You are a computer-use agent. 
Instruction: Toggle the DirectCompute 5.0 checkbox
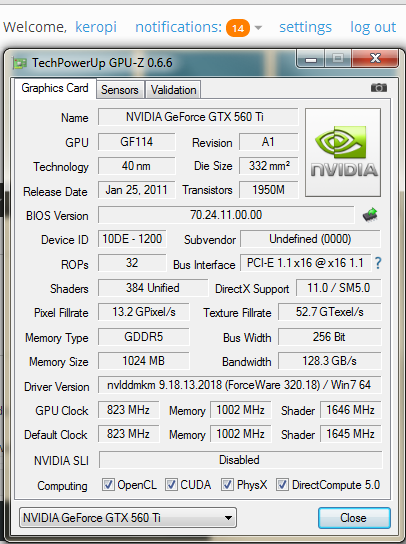(x=282, y=484)
